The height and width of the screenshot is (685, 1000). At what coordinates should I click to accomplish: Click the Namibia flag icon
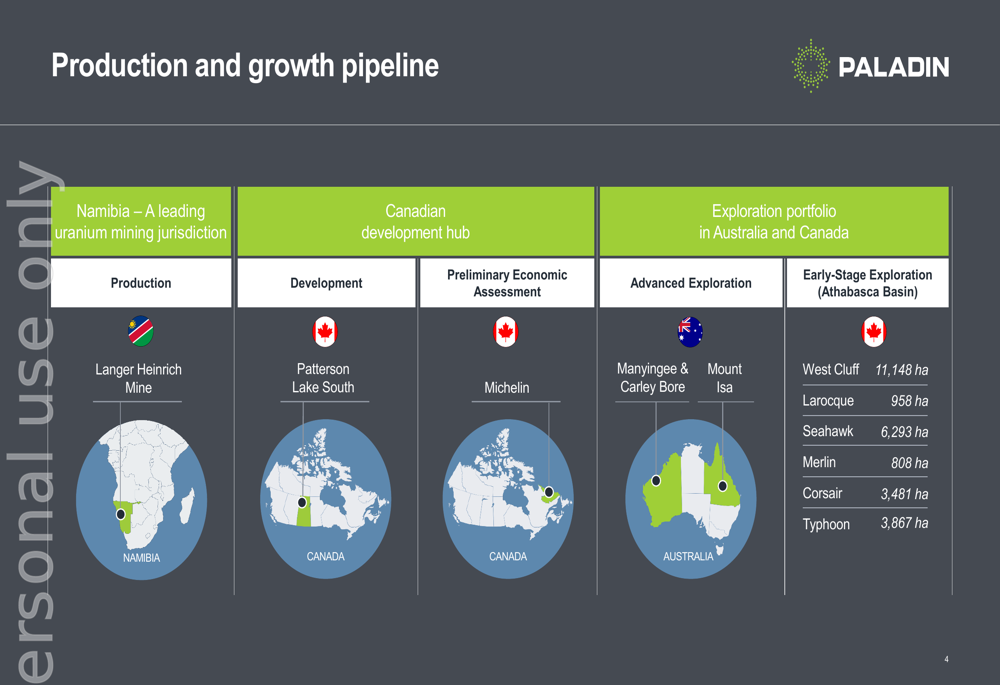pos(140,331)
